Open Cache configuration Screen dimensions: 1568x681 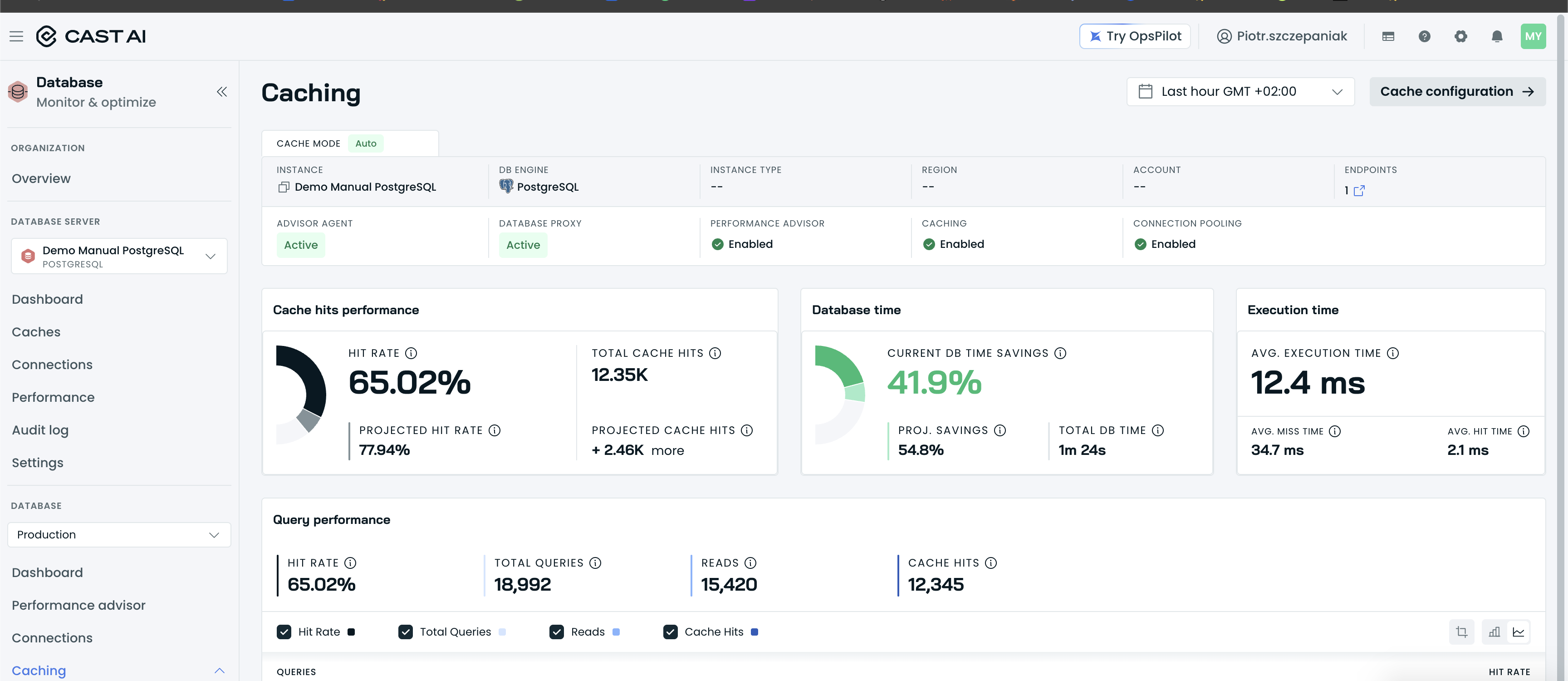1457,92
